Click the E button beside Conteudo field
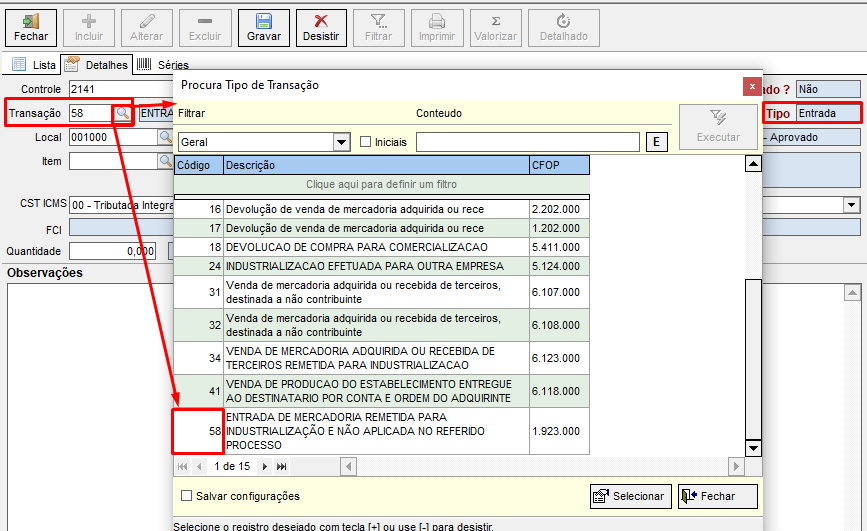Screen dimensions: 867x531 (657, 142)
